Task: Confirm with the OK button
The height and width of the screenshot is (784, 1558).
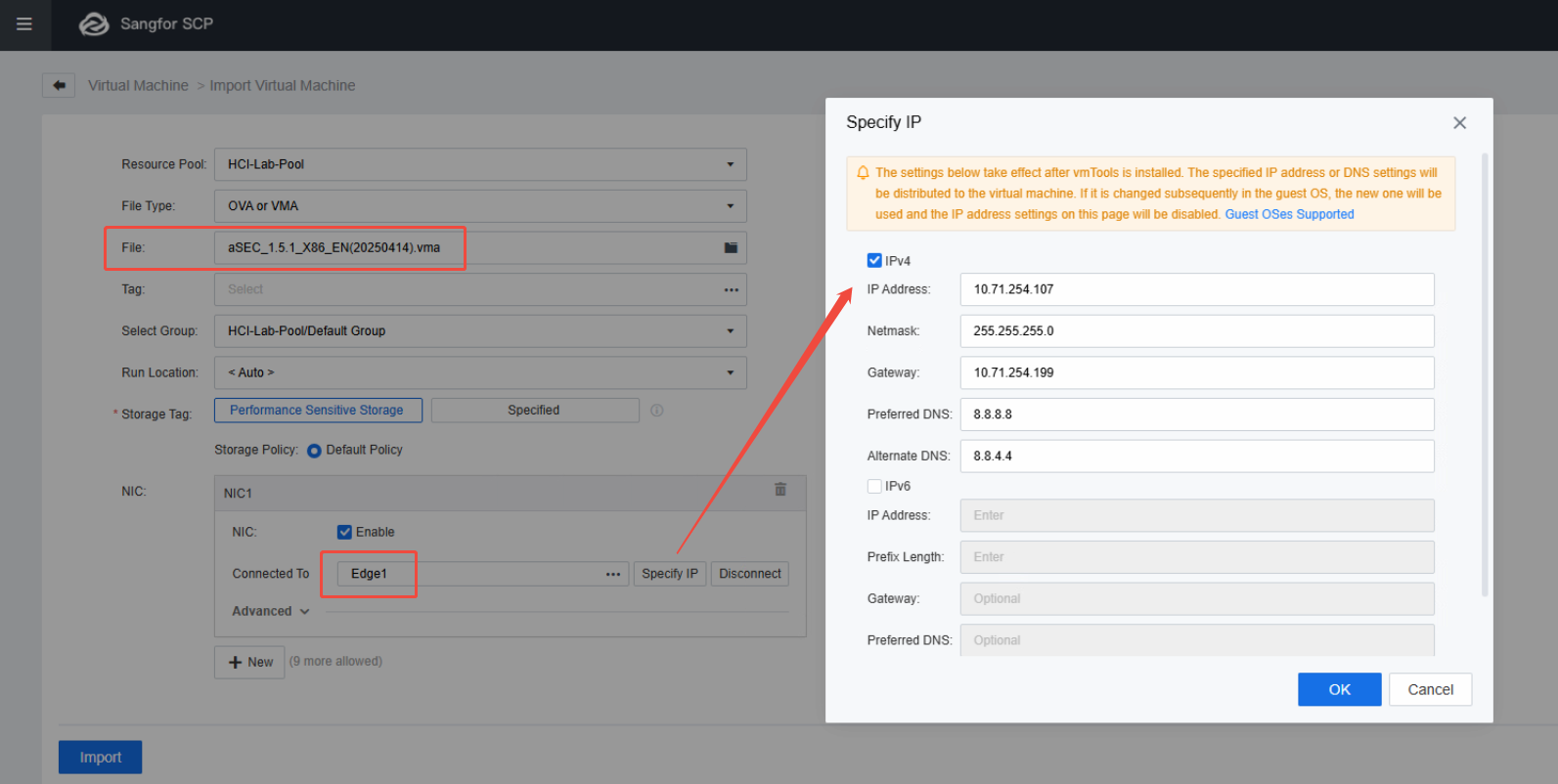Action: click(x=1339, y=689)
